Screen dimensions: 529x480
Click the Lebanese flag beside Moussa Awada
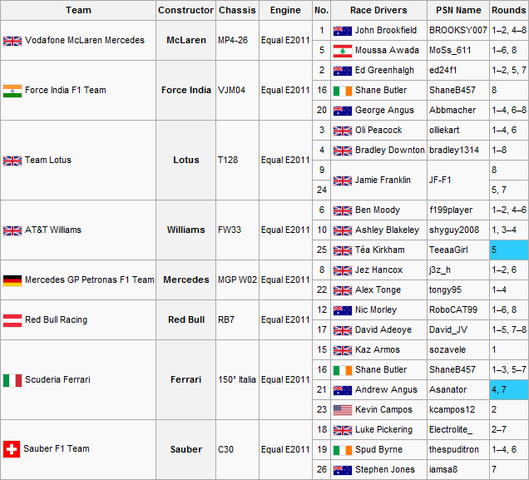coord(342,51)
